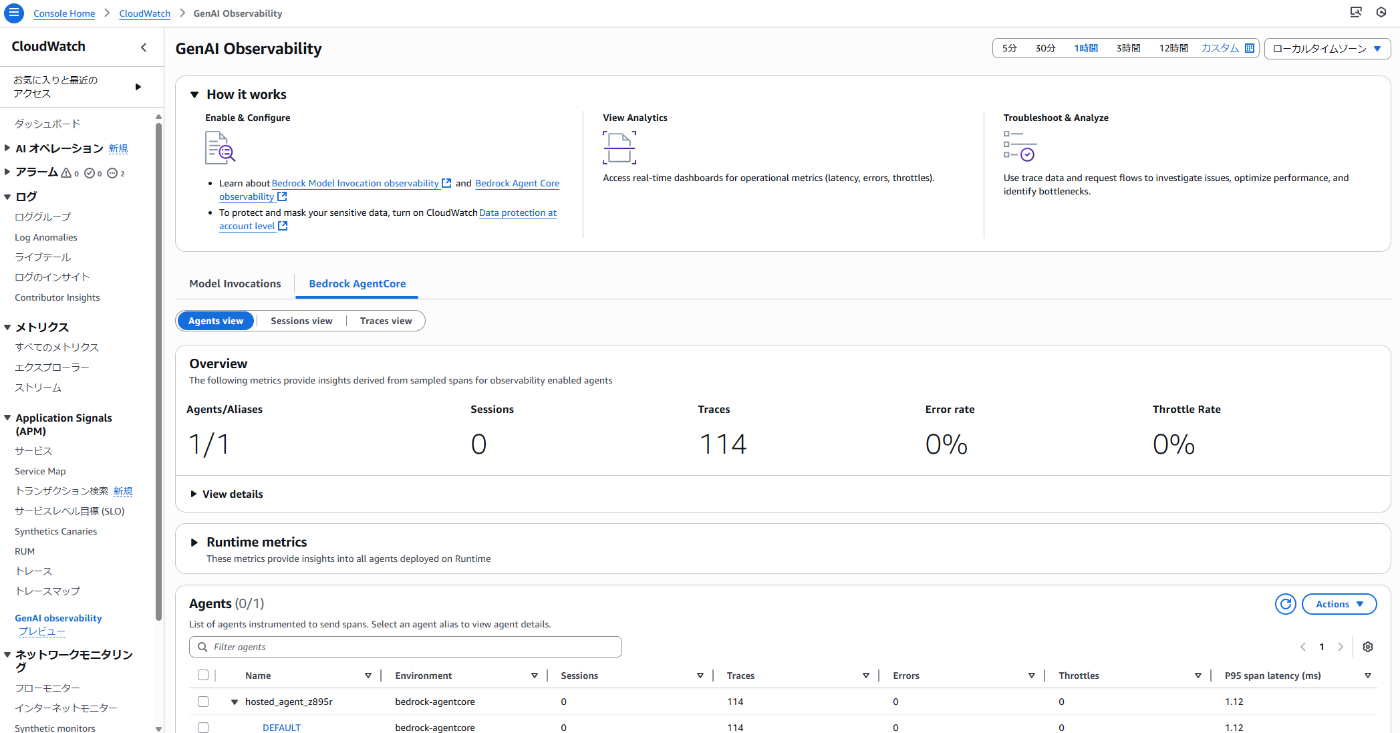Switch to Traces view

tap(386, 321)
